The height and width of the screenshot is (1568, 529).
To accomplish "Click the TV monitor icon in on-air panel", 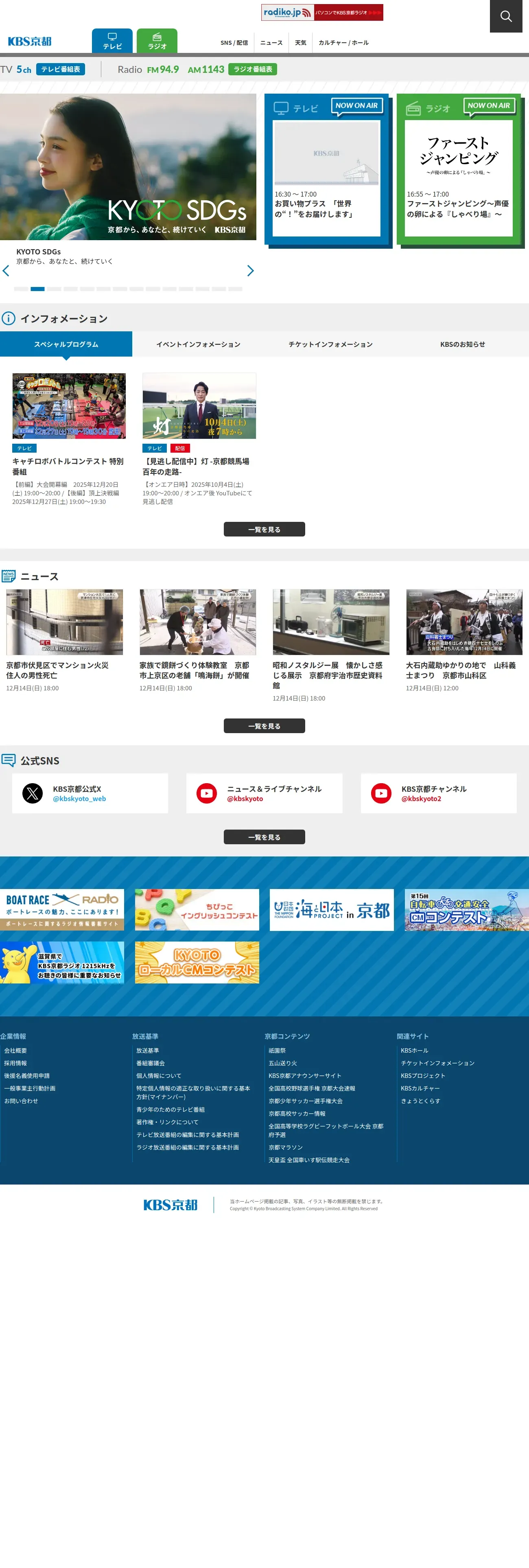I will [281, 108].
